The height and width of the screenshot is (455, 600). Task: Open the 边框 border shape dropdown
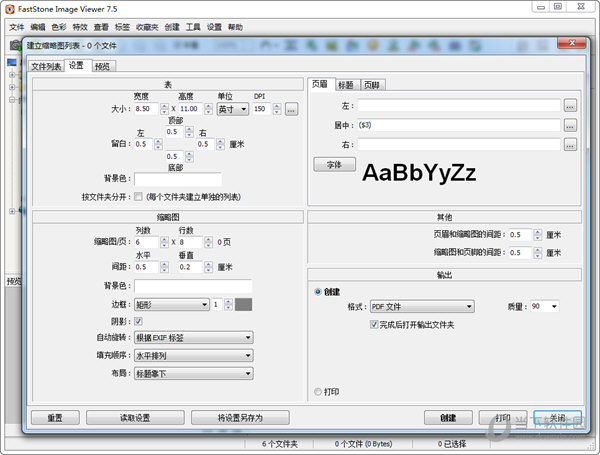pos(172,305)
